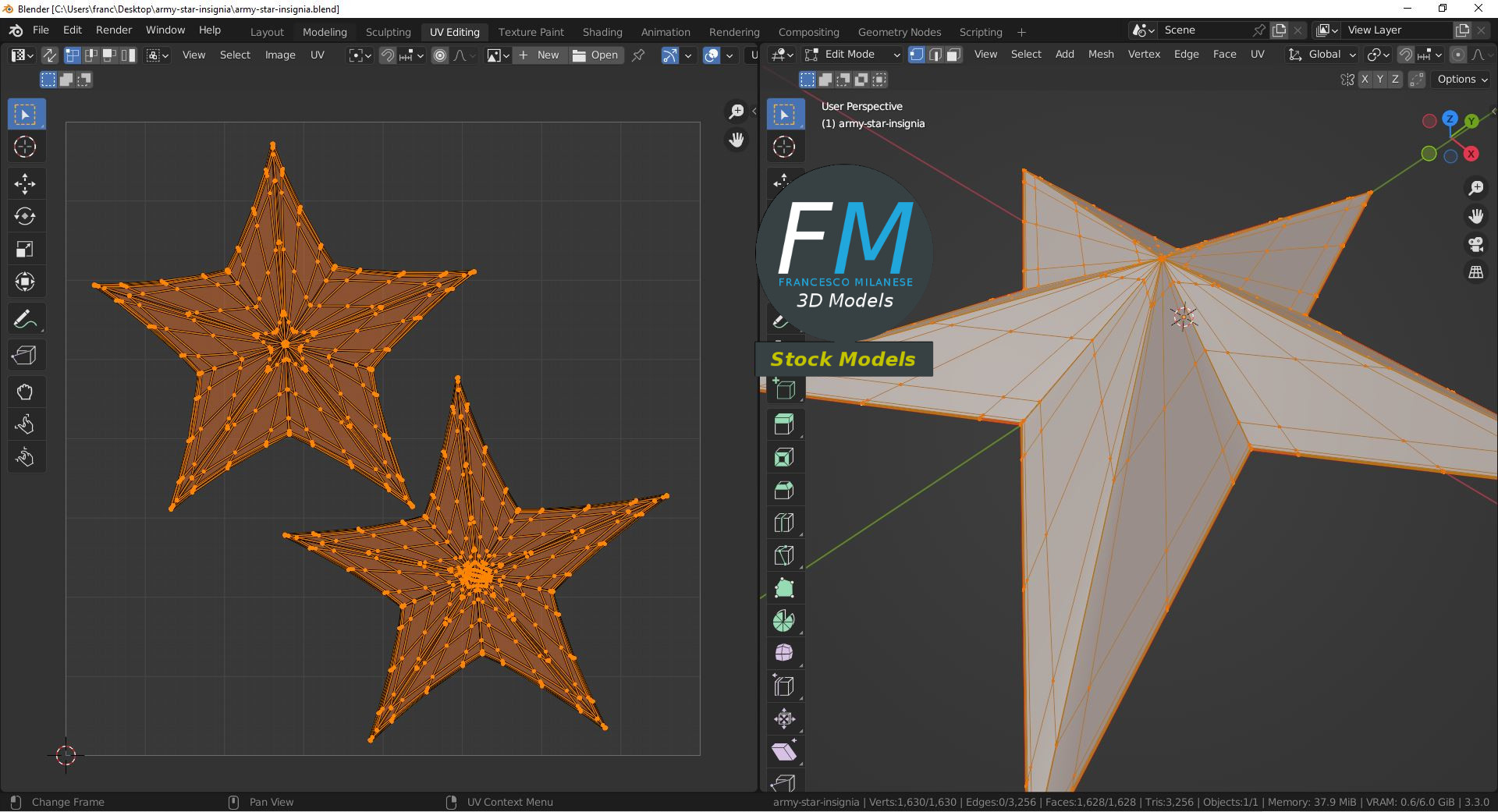Select the Annotate tool in the UV editor

(x=26, y=318)
